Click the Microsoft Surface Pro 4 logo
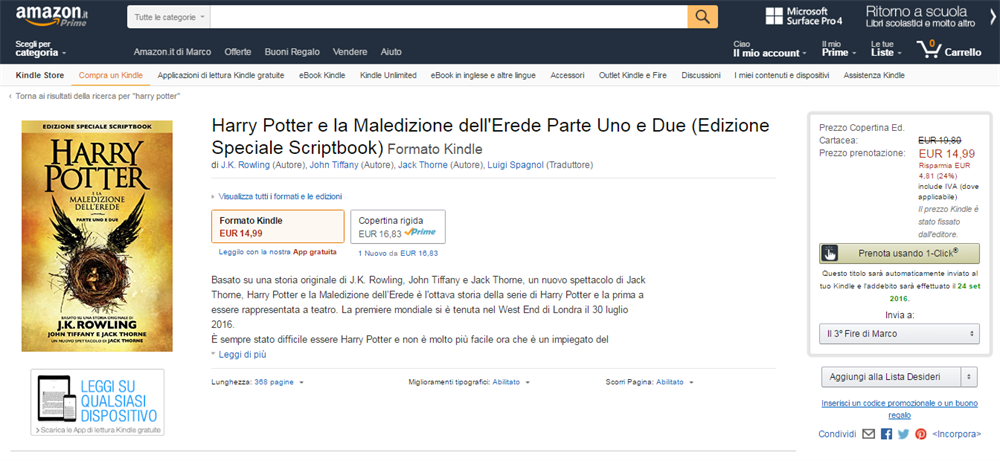Image resolution: width=1000 pixels, height=461 pixels. pyautogui.click(x=804, y=17)
